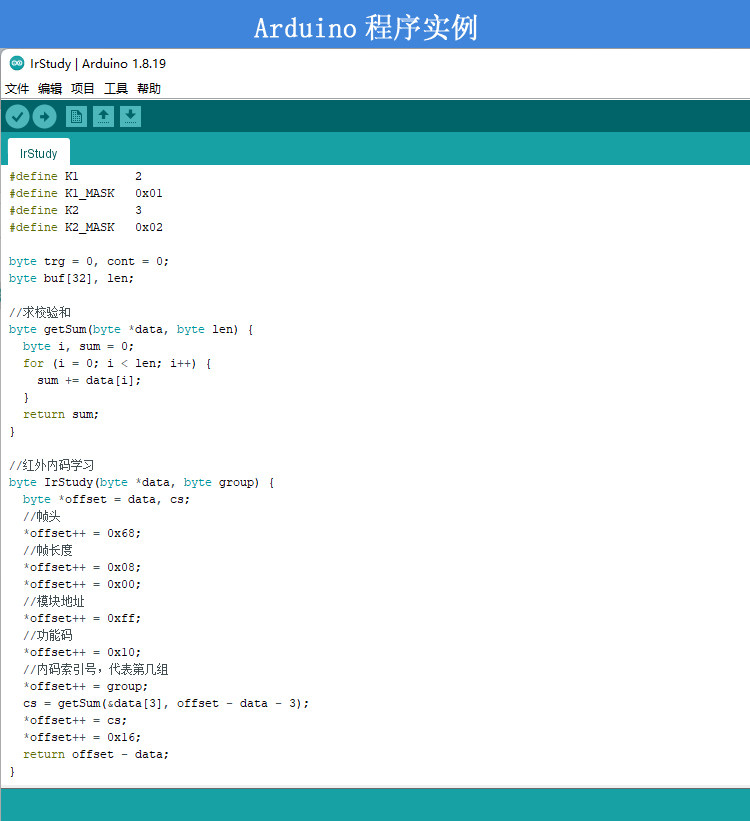The width and height of the screenshot is (750, 821).
Task: Click the comment '//内码索引号，代表第几组'
Action: click(96, 669)
